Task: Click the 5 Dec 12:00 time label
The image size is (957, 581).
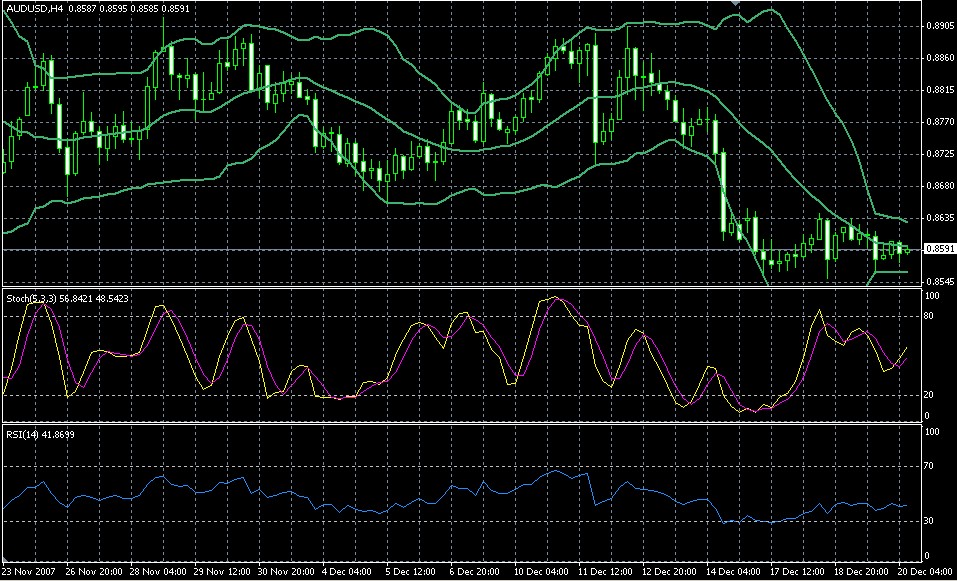Action: 411,572
